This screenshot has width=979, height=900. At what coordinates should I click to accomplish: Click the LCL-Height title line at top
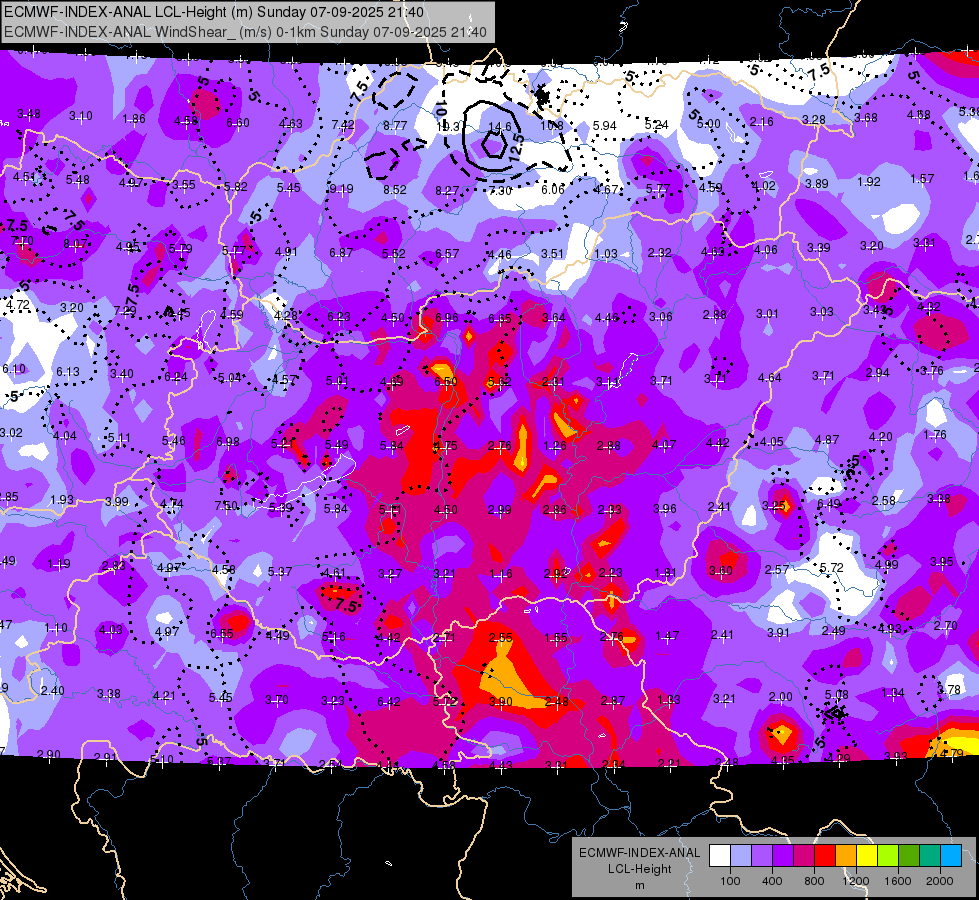point(214,12)
